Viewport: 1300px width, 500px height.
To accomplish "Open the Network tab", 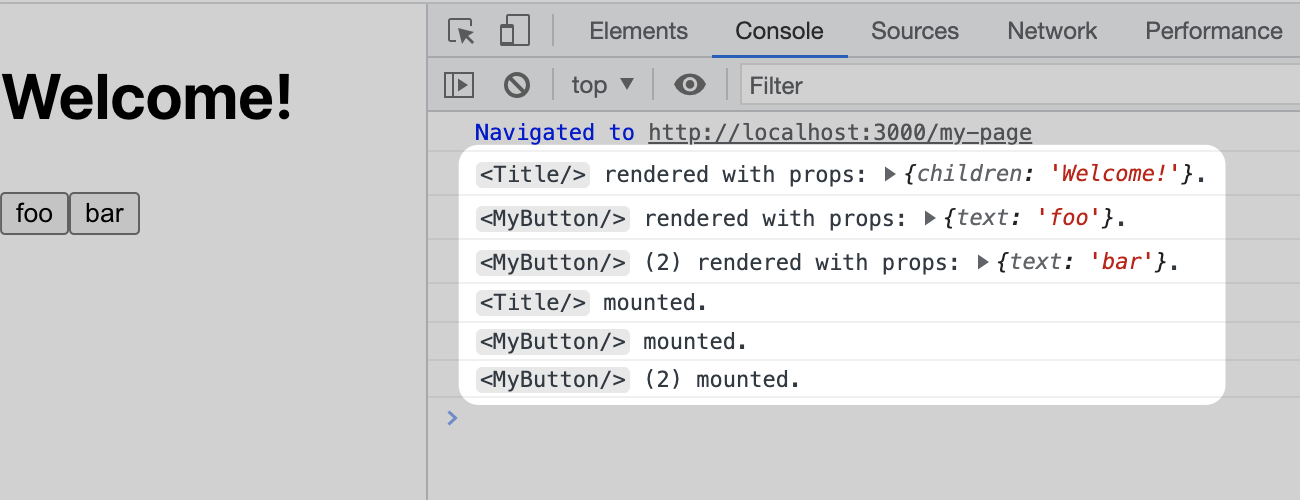I will pyautogui.click(x=1052, y=31).
